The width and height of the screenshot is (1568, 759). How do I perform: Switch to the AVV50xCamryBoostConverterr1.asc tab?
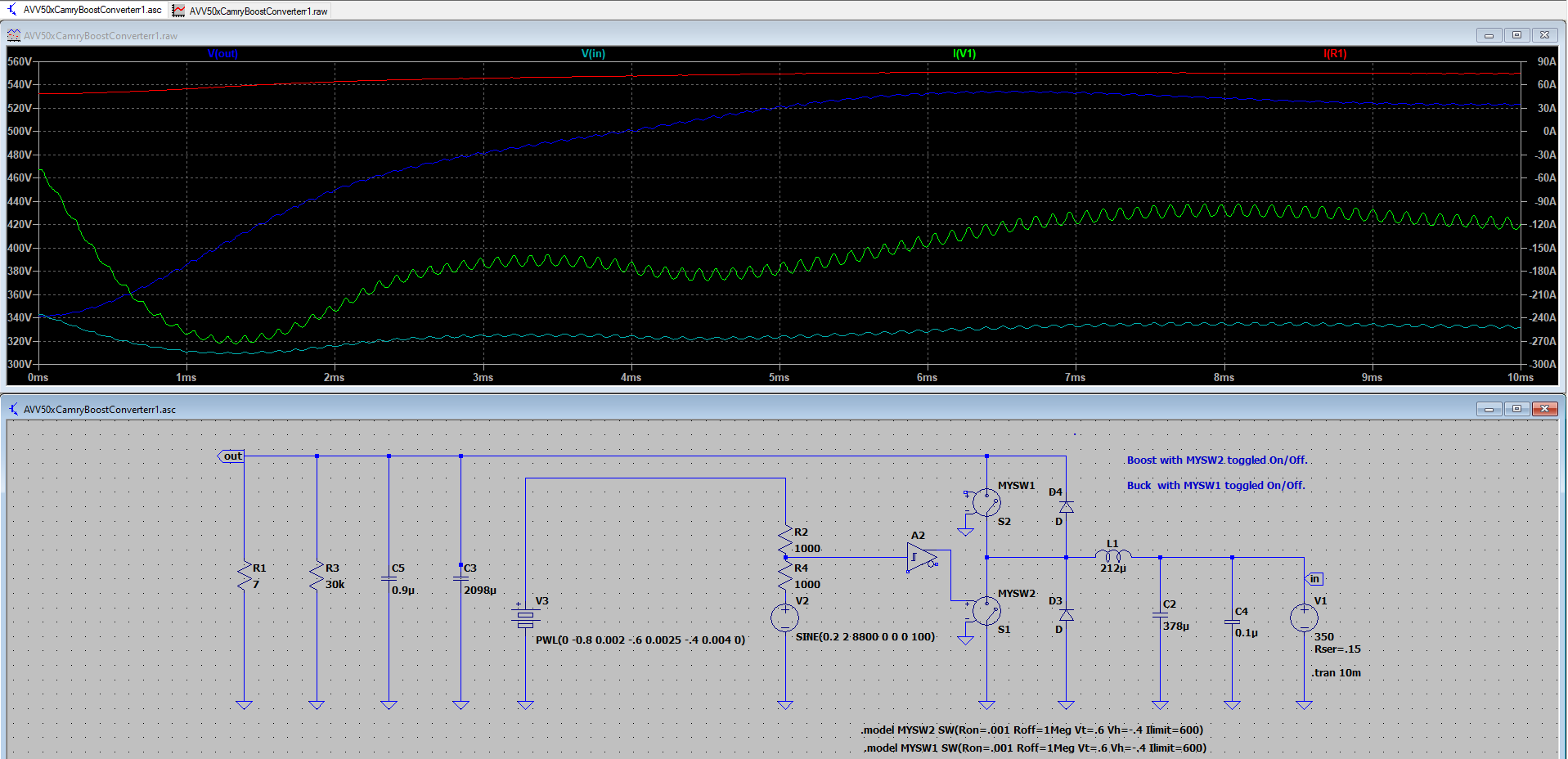[x=84, y=10]
